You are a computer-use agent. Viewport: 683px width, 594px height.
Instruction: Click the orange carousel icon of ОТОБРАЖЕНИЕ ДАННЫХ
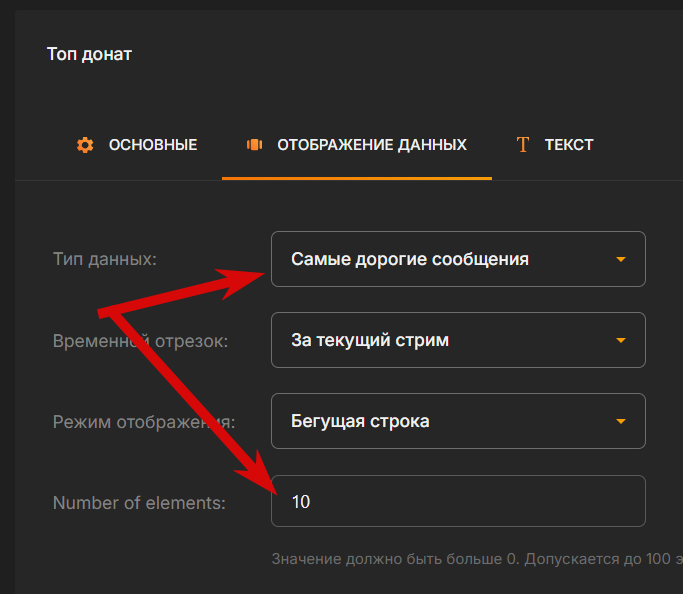[x=254, y=145]
